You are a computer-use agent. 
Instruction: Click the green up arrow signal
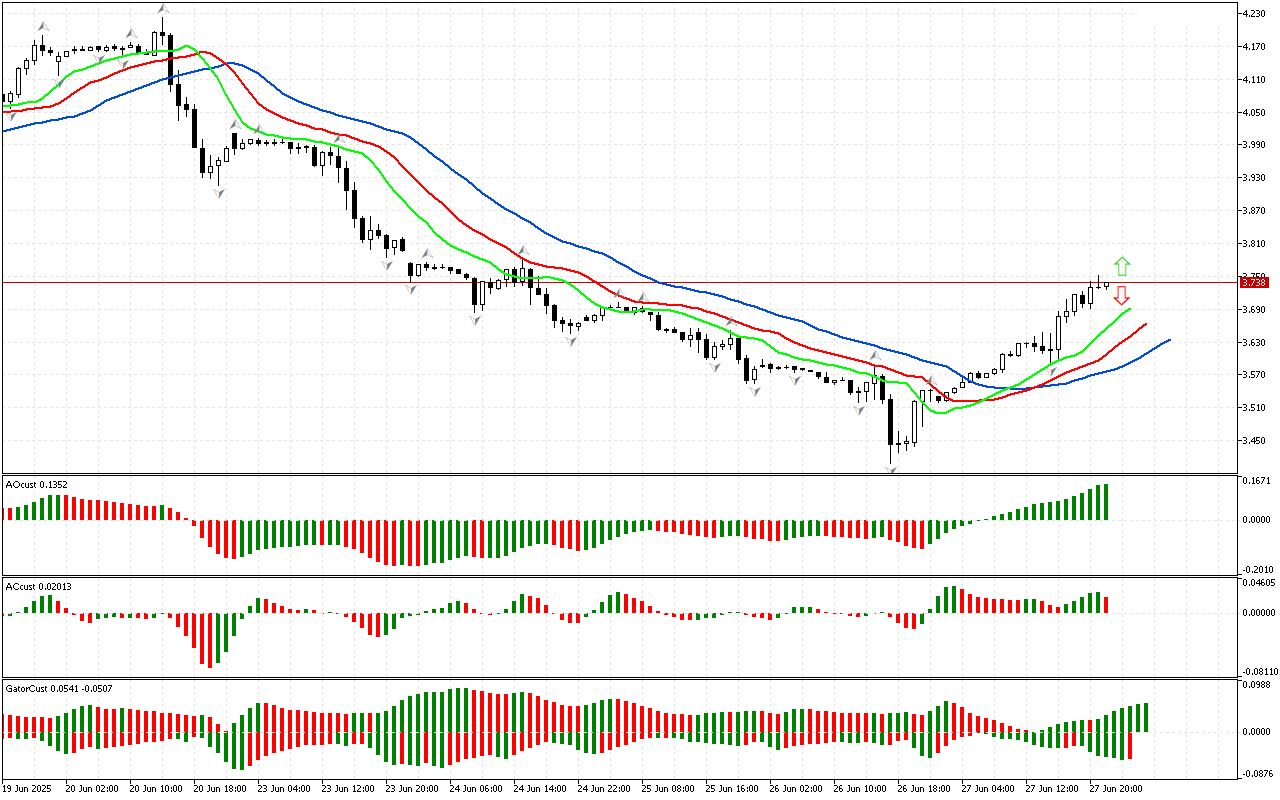[1122, 266]
